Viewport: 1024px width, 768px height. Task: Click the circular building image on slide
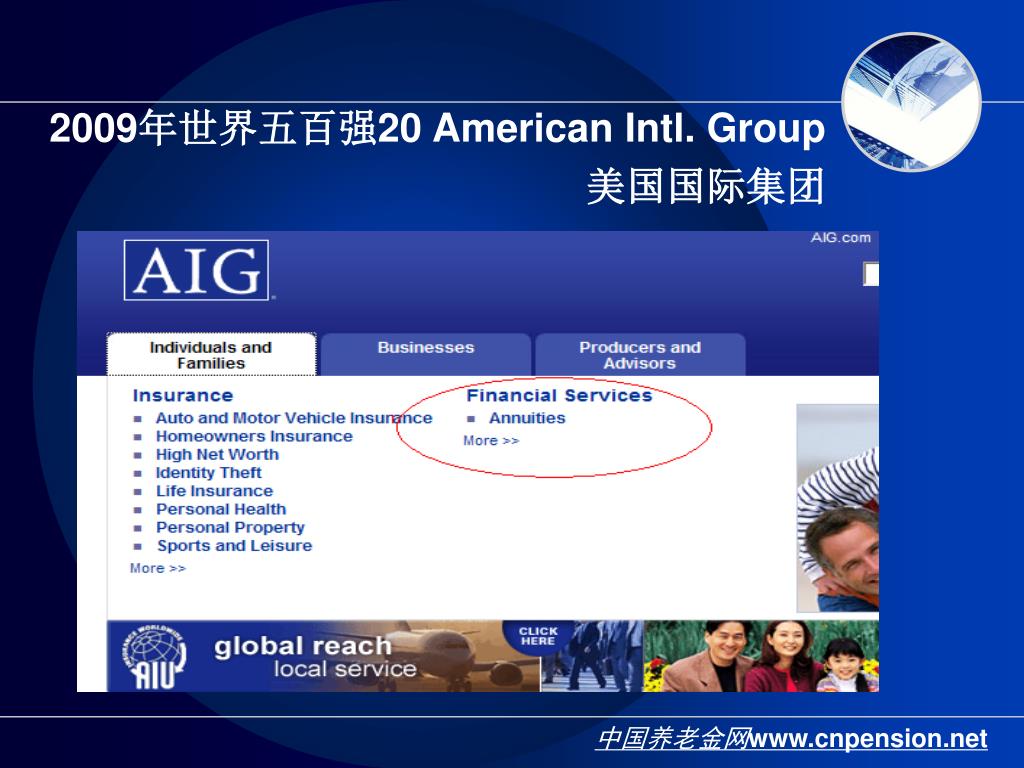click(x=912, y=102)
